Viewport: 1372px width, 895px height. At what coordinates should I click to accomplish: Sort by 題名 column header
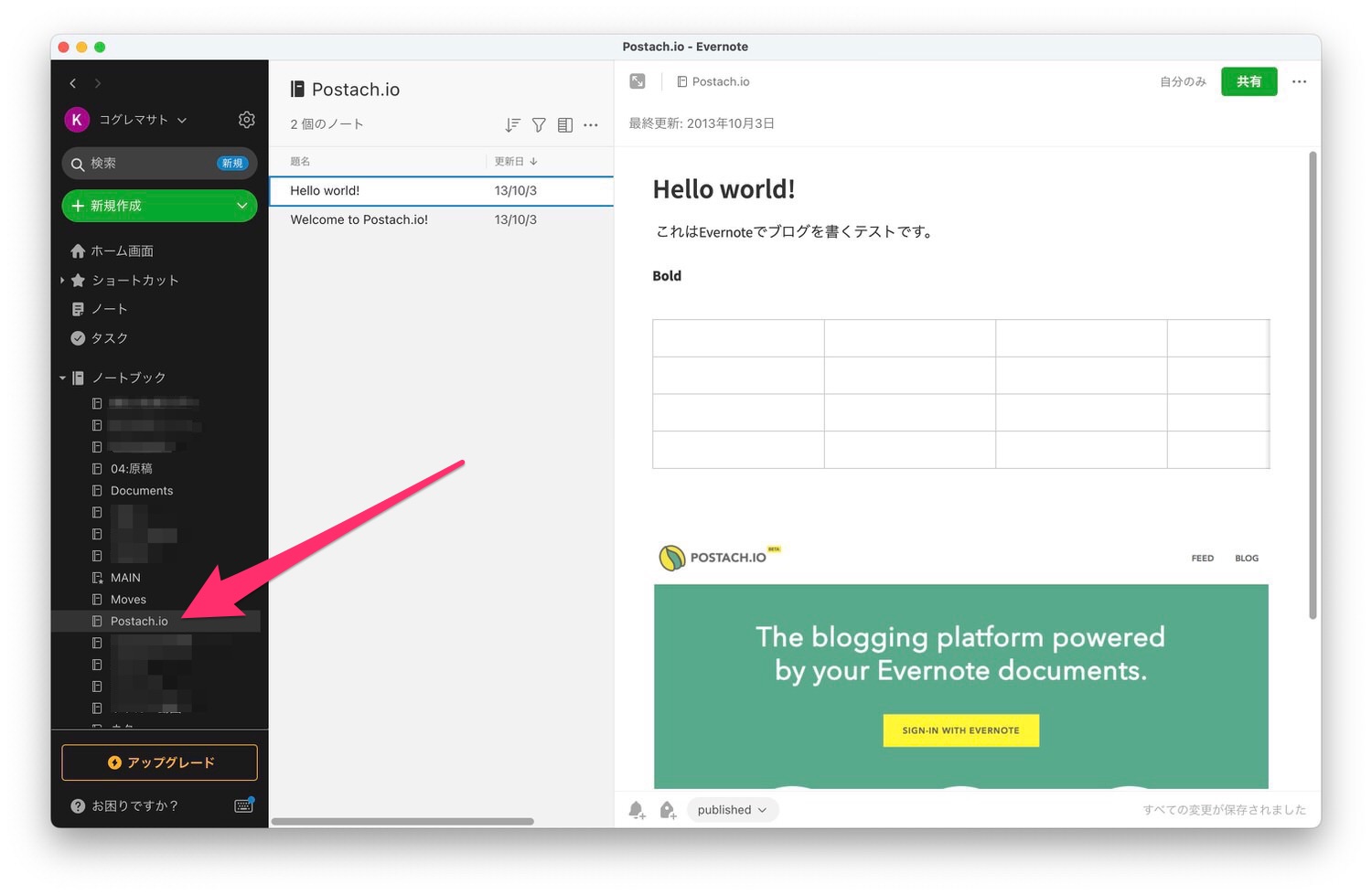point(300,161)
